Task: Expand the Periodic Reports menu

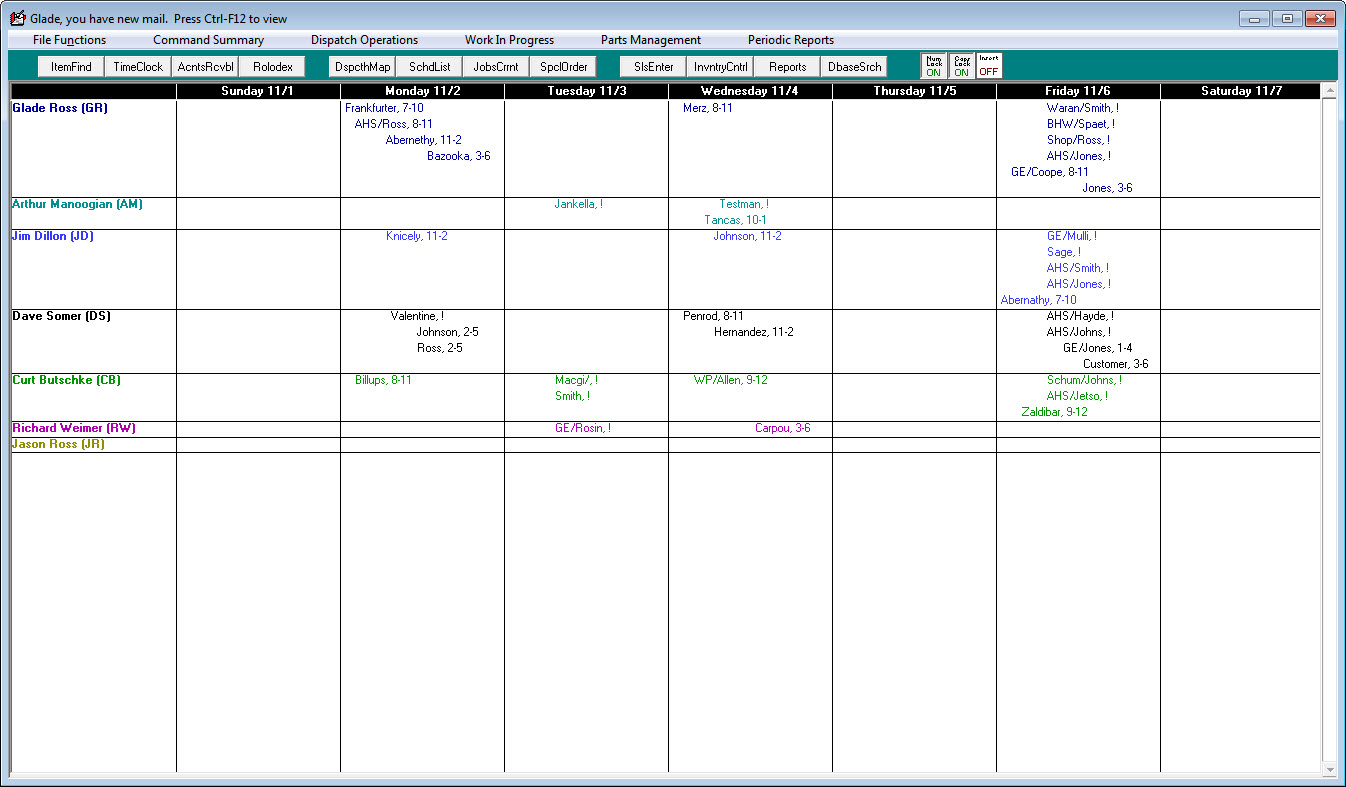Action: point(790,40)
